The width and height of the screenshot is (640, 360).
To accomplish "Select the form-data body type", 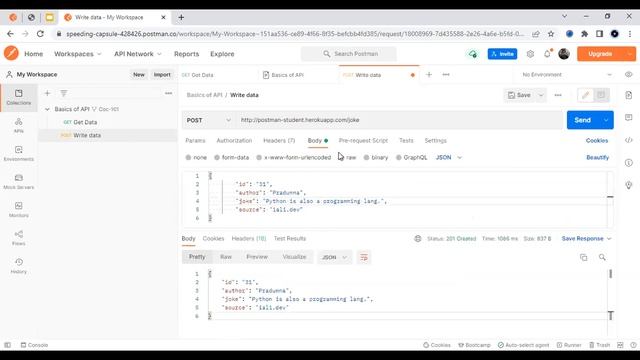I will (231, 157).
